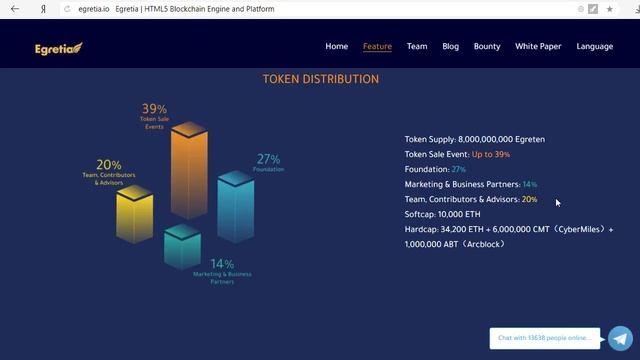Click the 27% Foundation chart label
640x360 pixels.
click(x=268, y=162)
